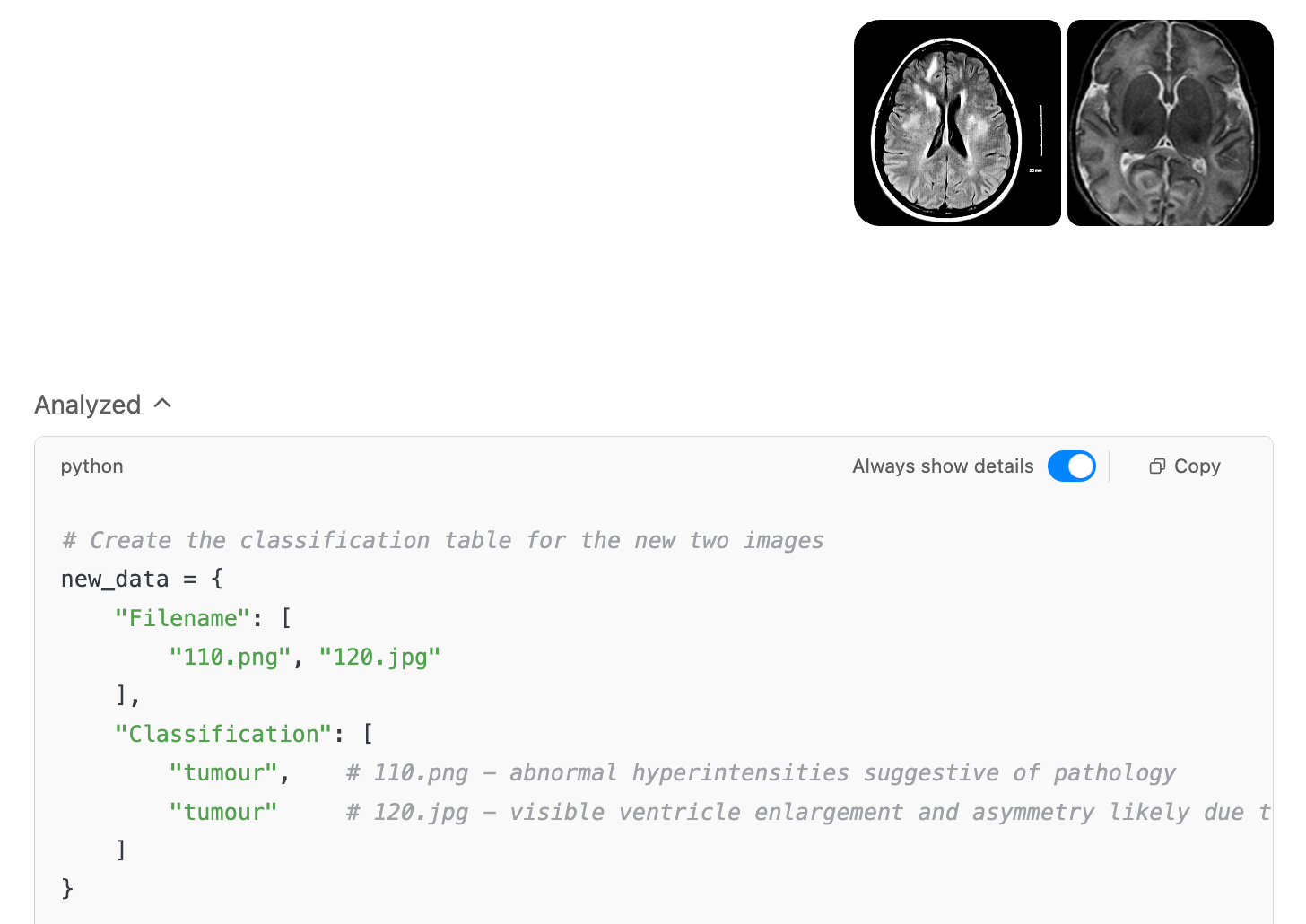Click the "110.png" string in filename list
This screenshot has width=1306, height=924.
tap(231, 658)
